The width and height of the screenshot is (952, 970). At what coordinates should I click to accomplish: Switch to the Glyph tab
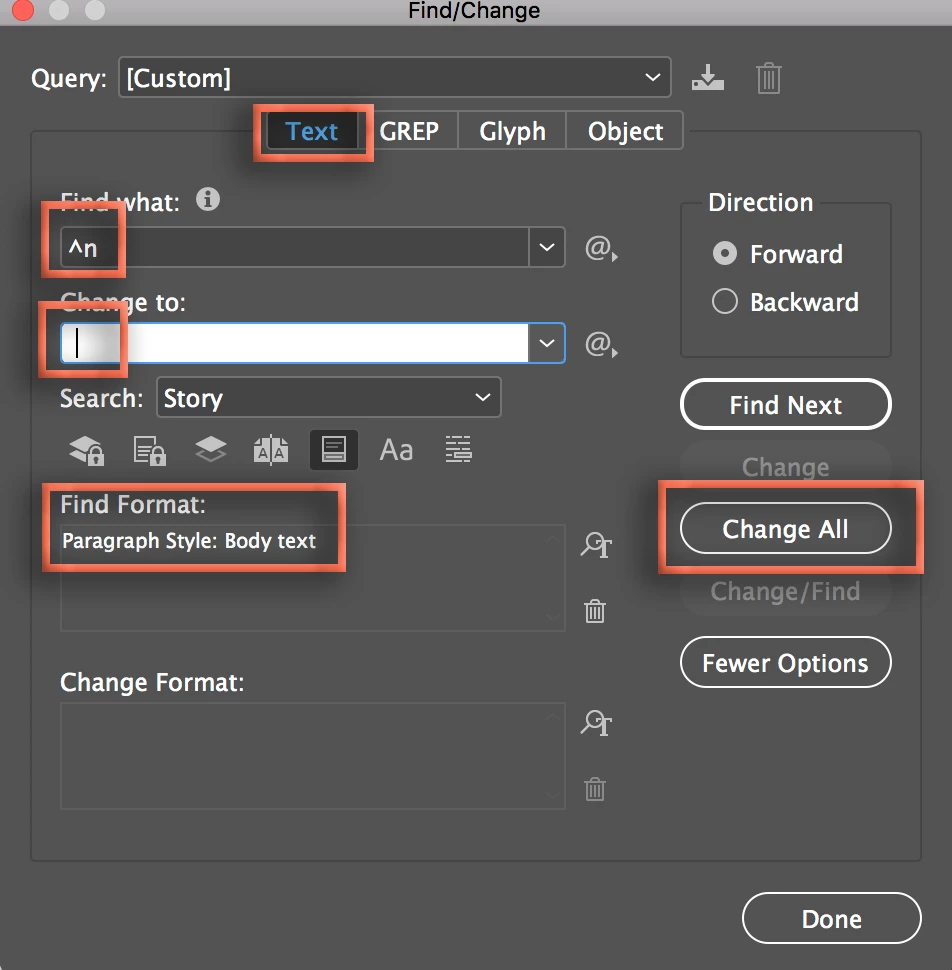[x=512, y=131]
